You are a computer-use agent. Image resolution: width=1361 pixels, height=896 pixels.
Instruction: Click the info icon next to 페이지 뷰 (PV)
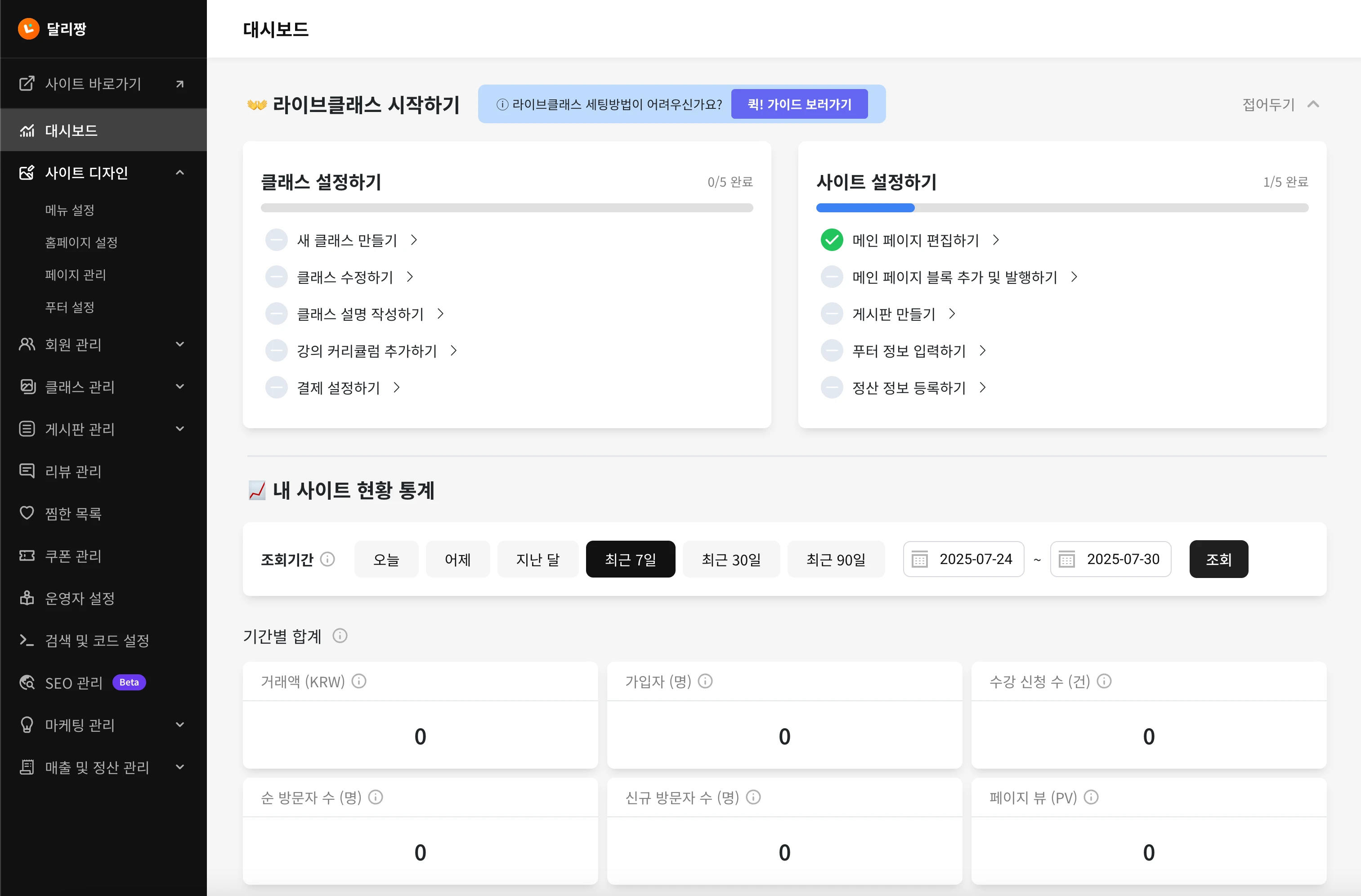(x=1091, y=797)
